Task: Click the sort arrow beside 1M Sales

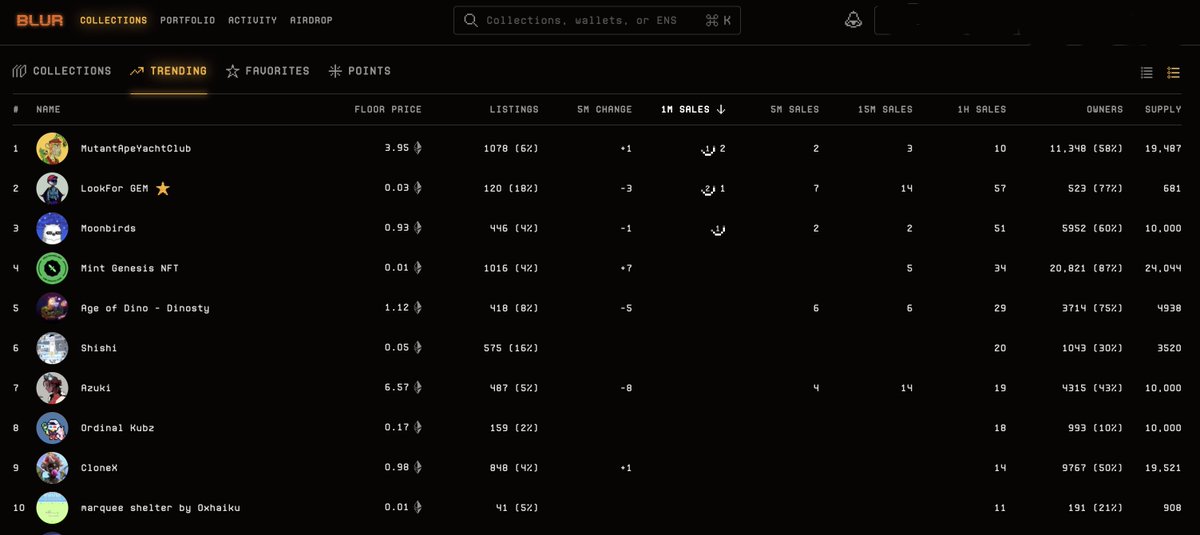Action: (721, 109)
